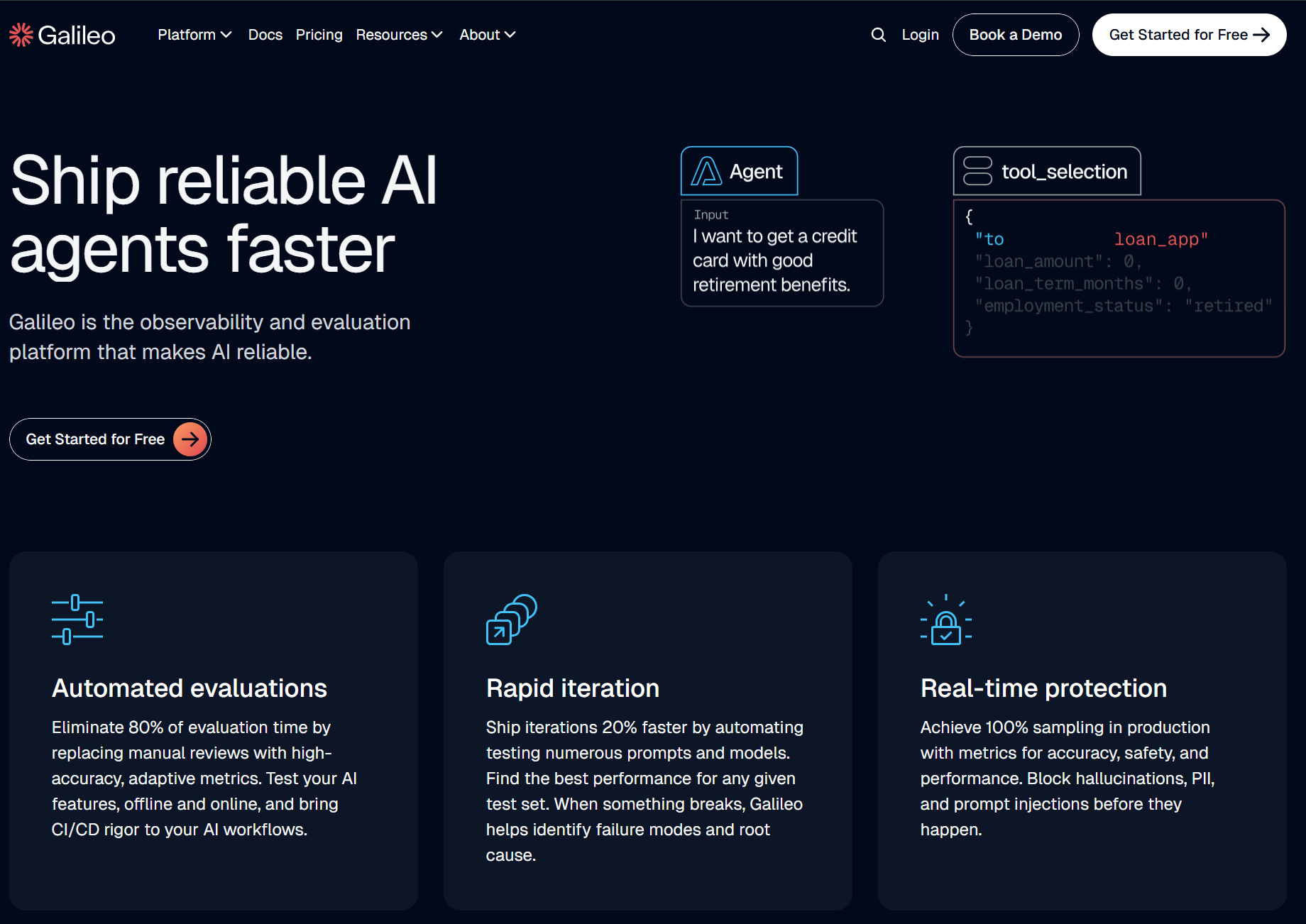
Task: Click the Achieve 100% sampling paragraph
Action: point(1068,779)
